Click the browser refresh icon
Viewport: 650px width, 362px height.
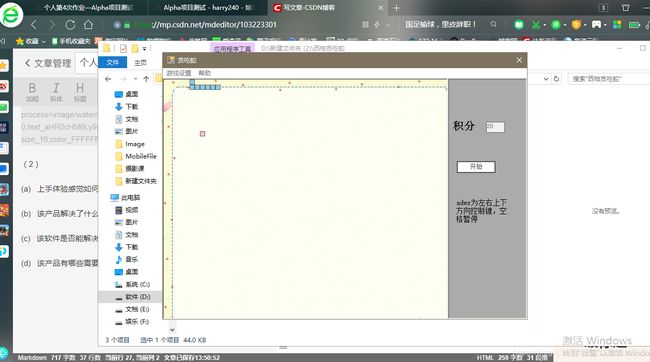pyautogui.click(x=70, y=25)
